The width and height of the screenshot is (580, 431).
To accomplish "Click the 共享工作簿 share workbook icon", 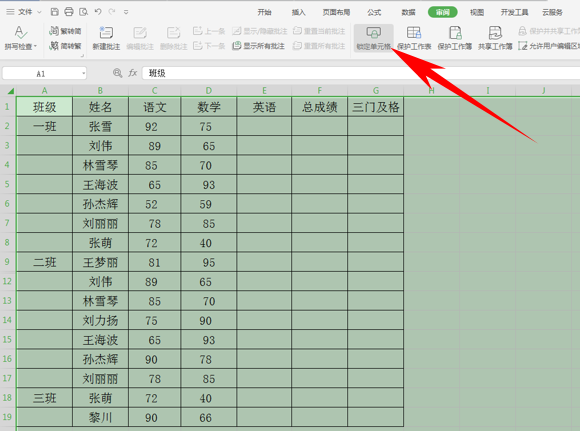I will click(x=495, y=33).
